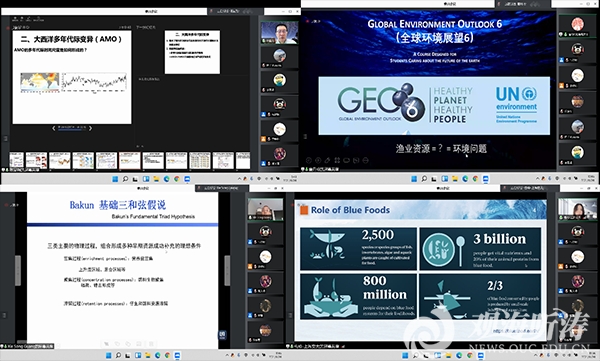Click Search icon in bottom-left screen taskbar
The width and height of the screenshot is (600, 361).
pyautogui.click(x=118, y=356)
